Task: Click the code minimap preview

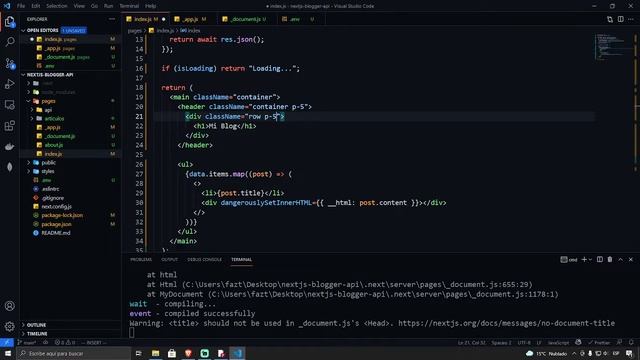Action: [x=612, y=47]
